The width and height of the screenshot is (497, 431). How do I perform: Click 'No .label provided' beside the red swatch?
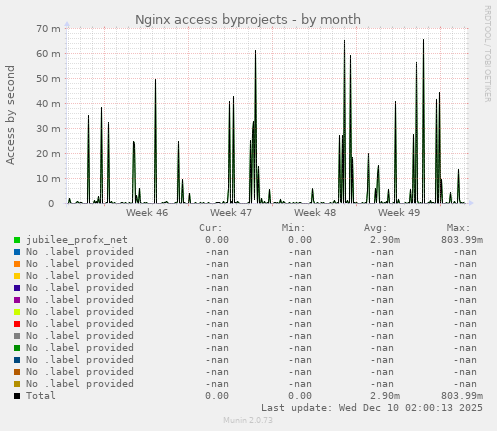pyautogui.click(x=80, y=324)
